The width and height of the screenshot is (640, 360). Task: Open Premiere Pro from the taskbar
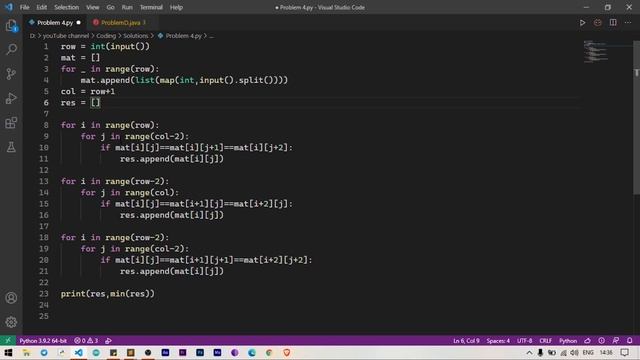(x=182, y=353)
